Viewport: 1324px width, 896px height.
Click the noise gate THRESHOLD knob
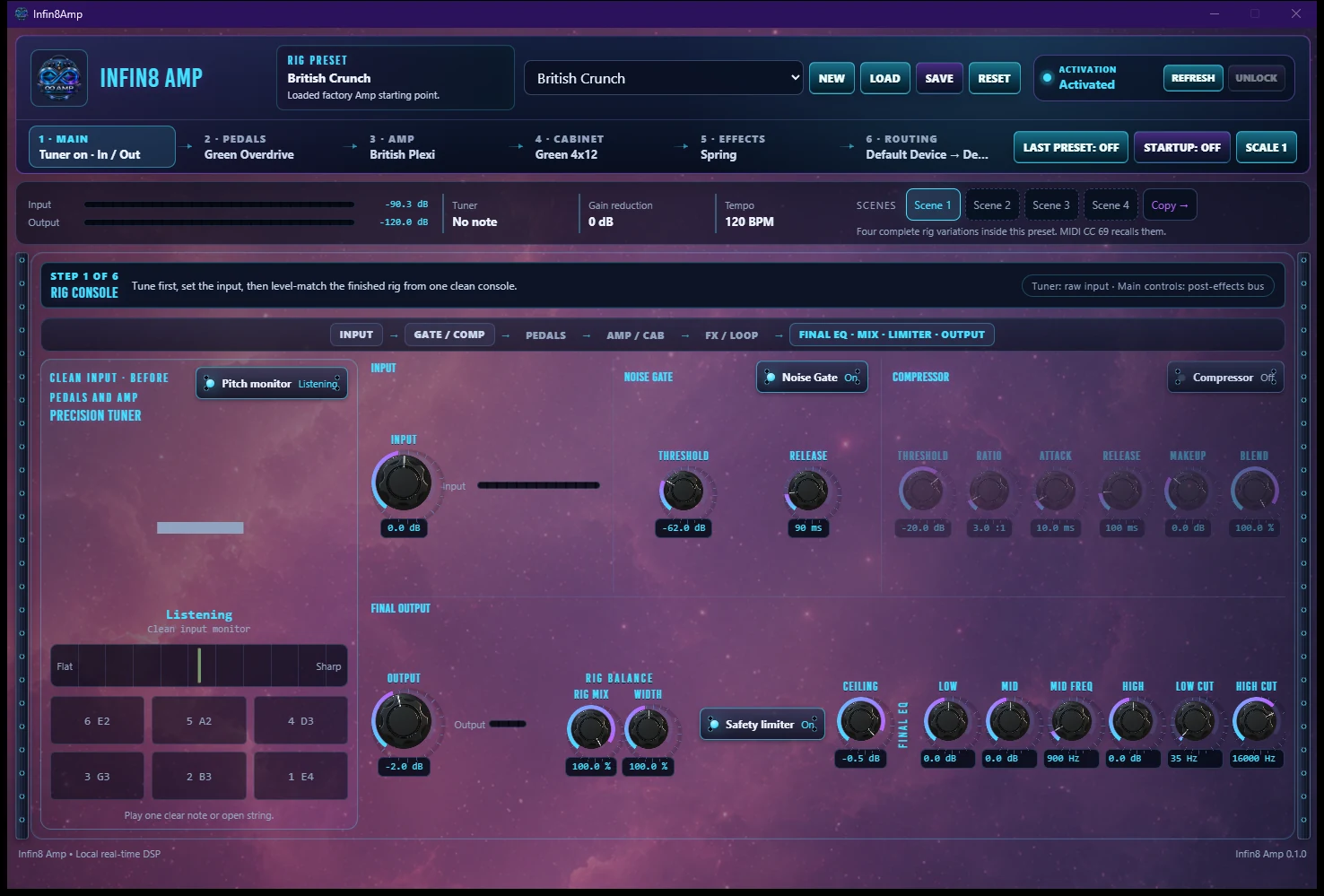(x=684, y=490)
